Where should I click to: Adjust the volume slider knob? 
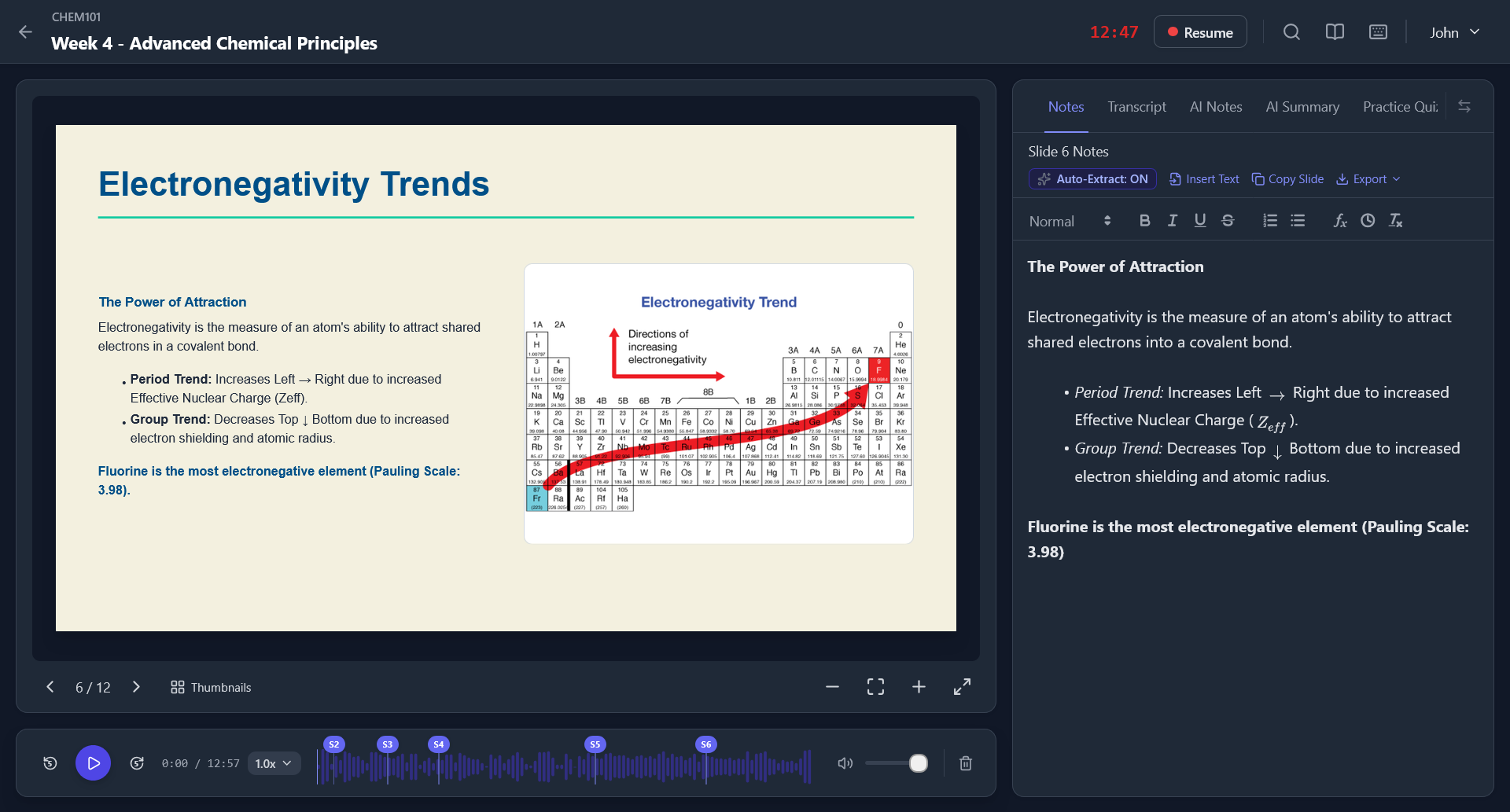pyautogui.click(x=918, y=763)
